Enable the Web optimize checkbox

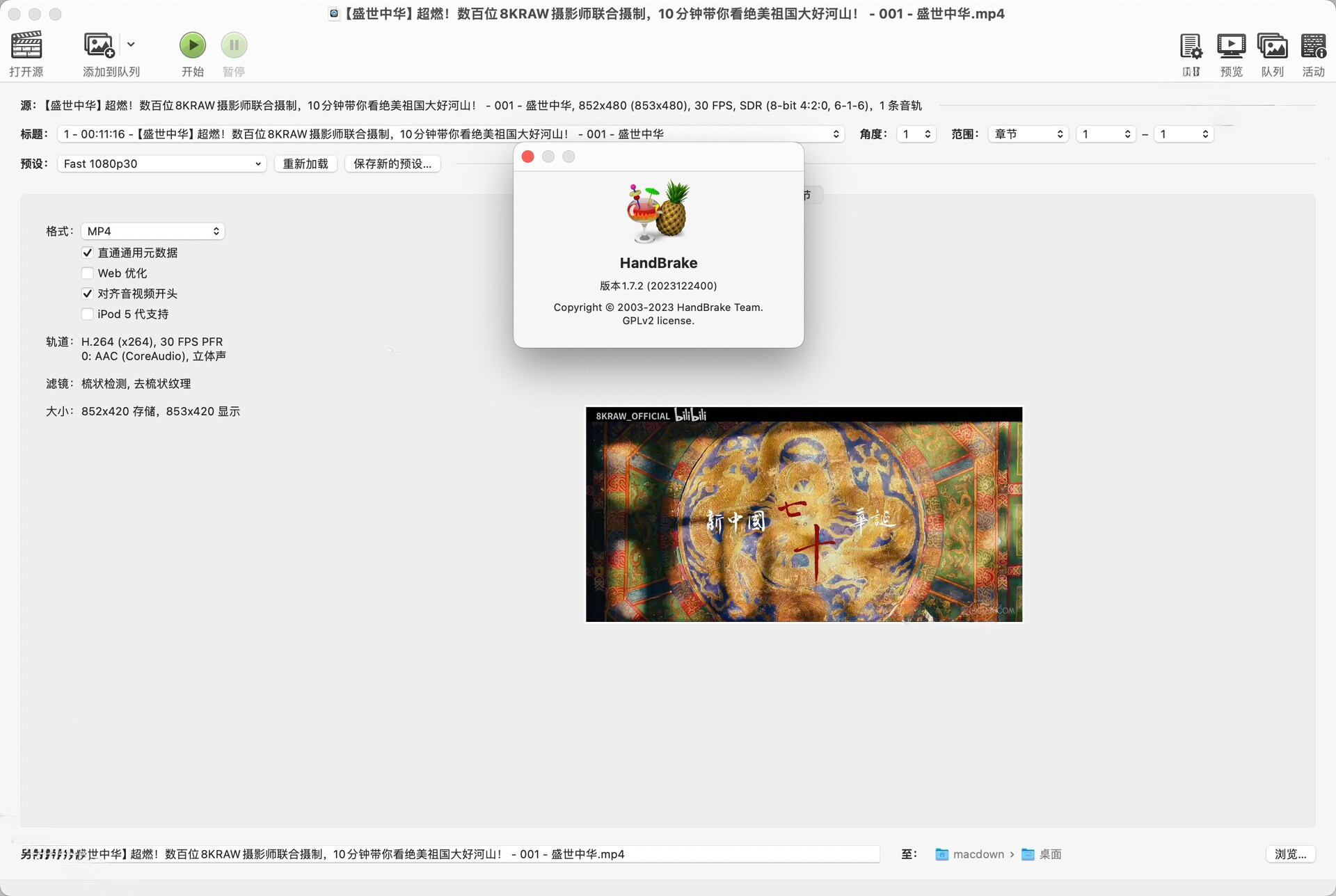pos(88,273)
